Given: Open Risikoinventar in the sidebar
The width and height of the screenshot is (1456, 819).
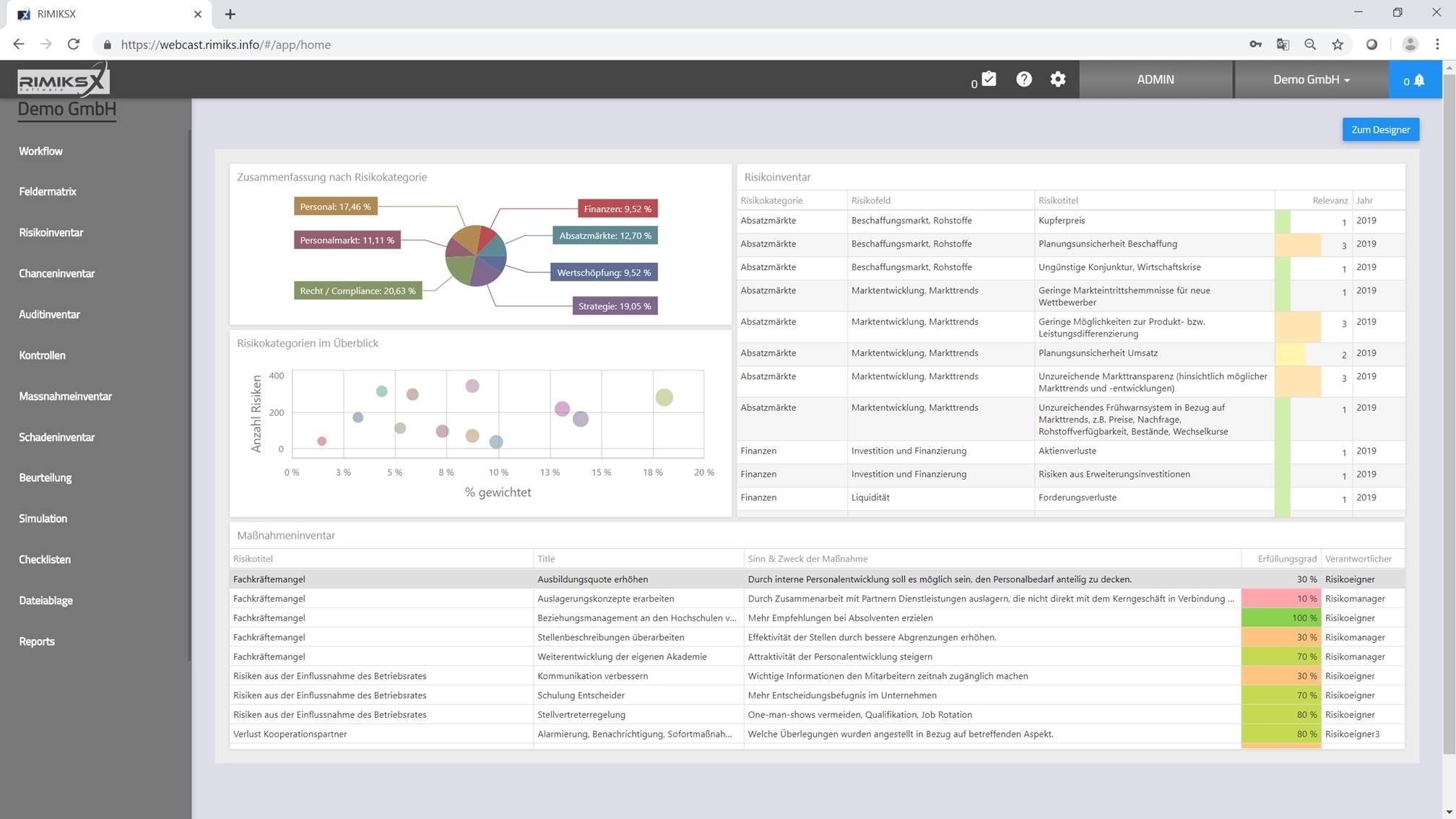Looking at the screenshot, I should pyautogui.click(x=51, y=233).
